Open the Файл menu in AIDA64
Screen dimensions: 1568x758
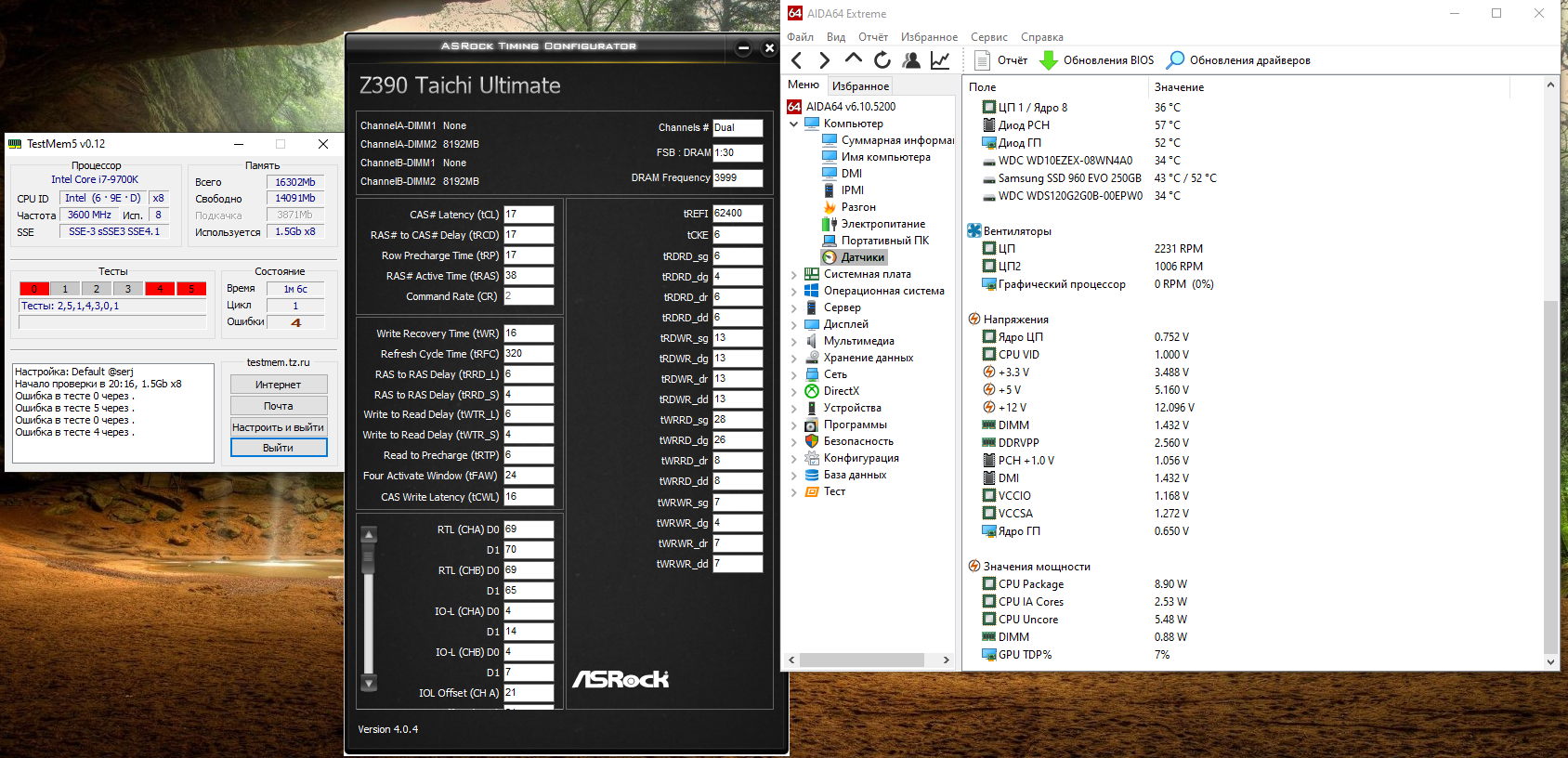click(x=800, y=37)
